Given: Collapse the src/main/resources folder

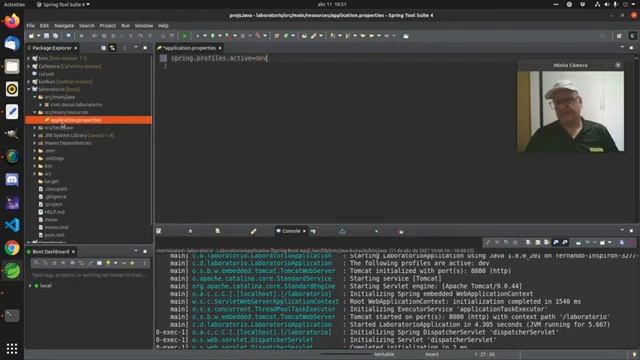Looking at the screenshot, I should pos(35,112).
